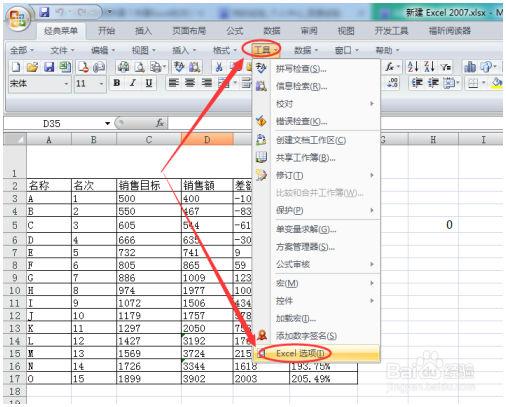
Task: Click the Chart column icon
Action: (x=470, y=67)
